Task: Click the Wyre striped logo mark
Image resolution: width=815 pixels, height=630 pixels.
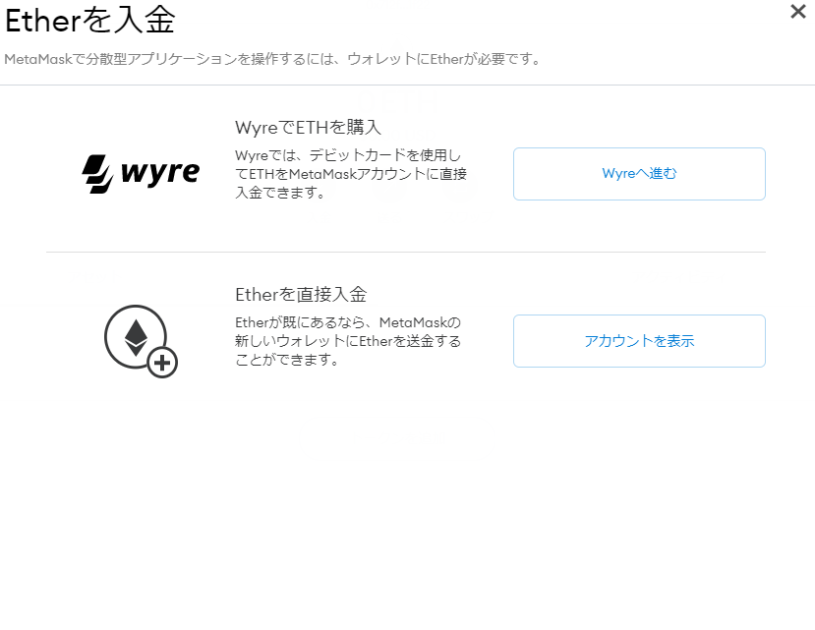Action: (98, 174)
